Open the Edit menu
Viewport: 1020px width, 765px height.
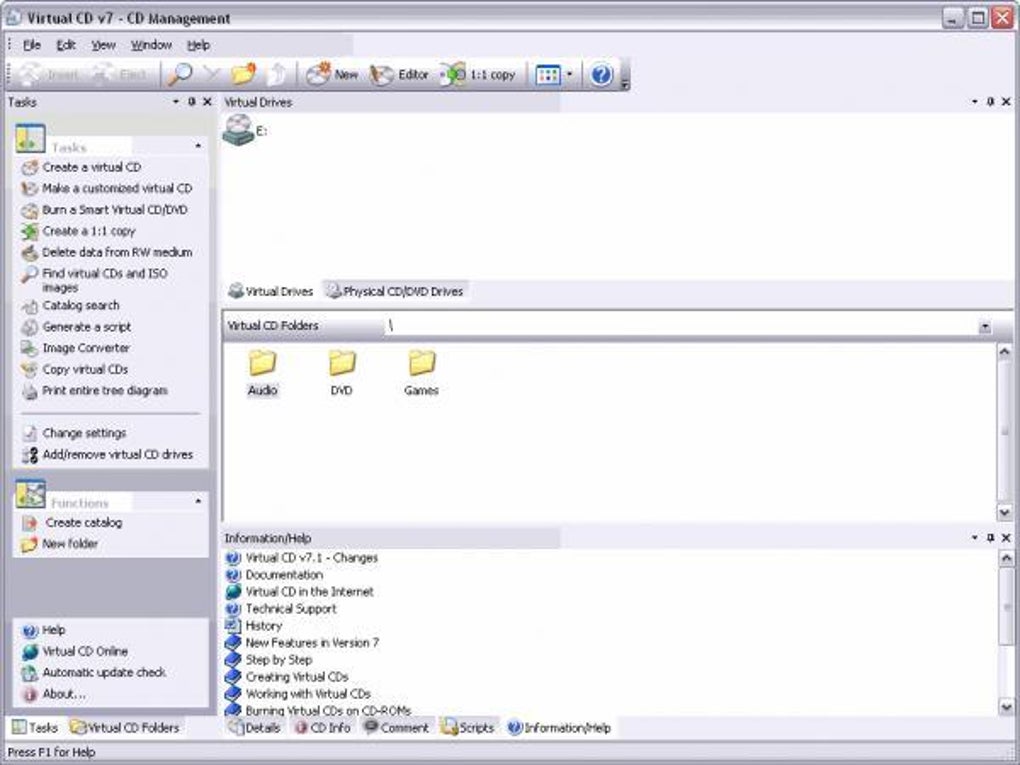(x=66, y=45)
